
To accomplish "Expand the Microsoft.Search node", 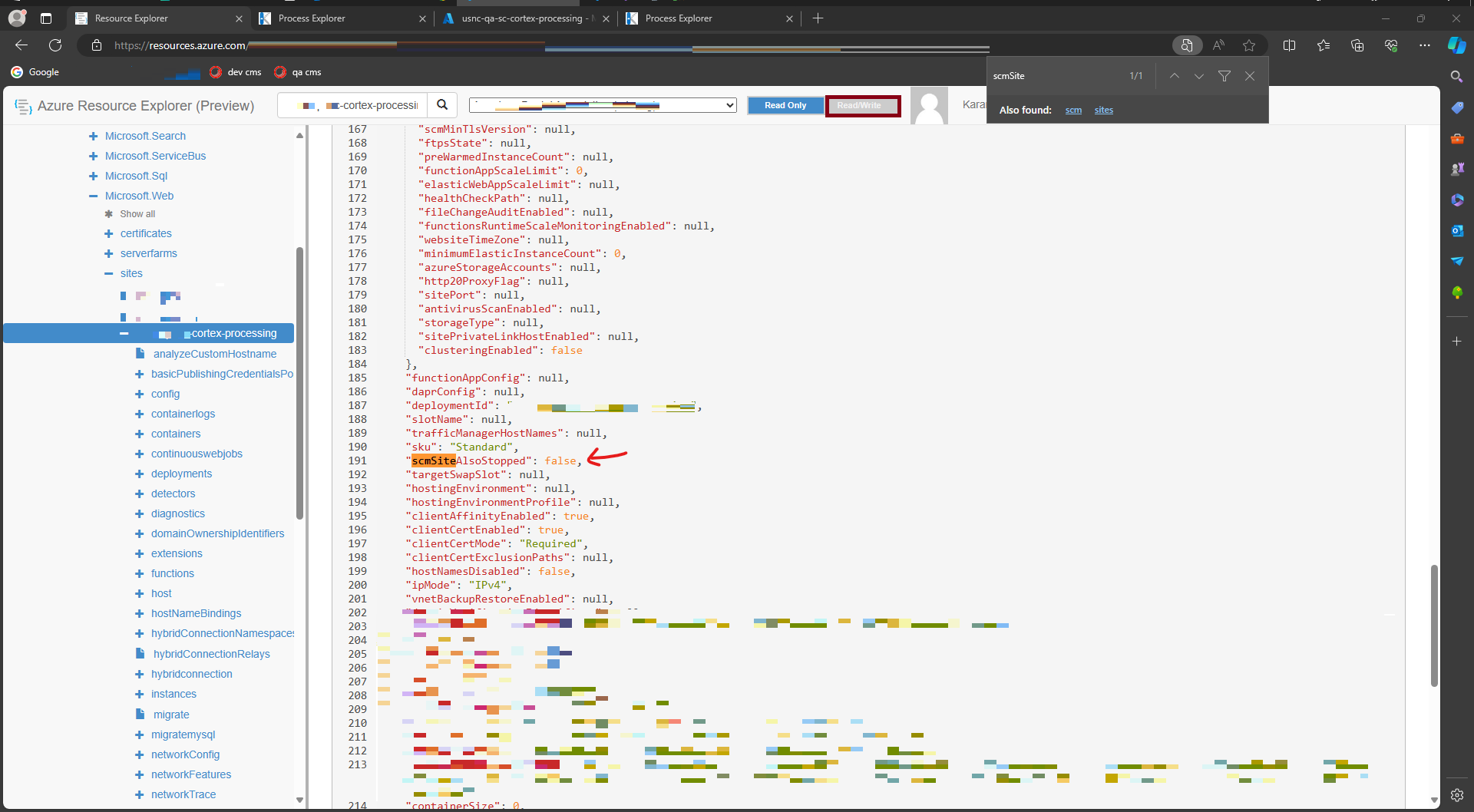I will (93, 136).
